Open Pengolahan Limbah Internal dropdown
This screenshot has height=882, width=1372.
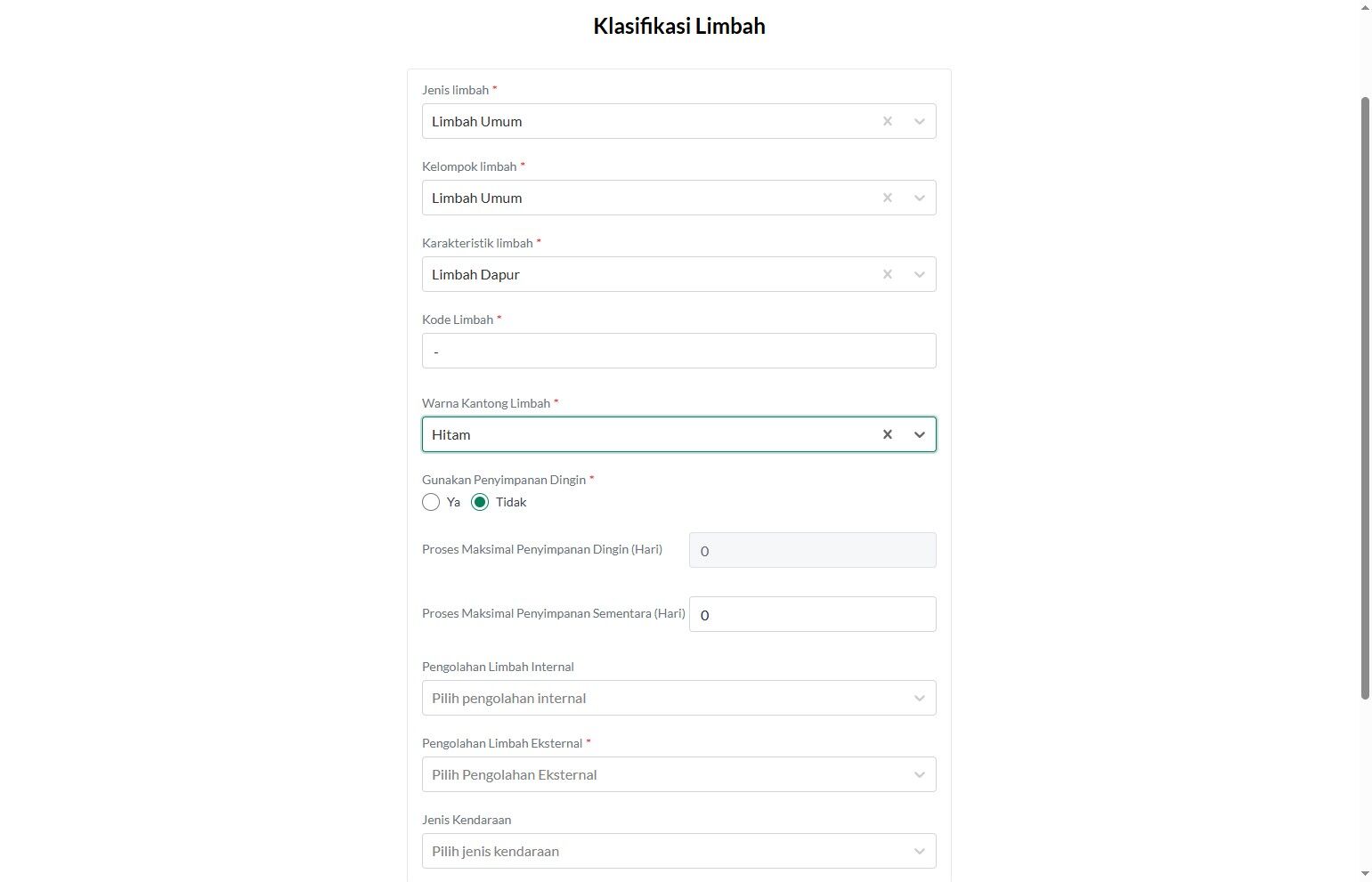678,698
